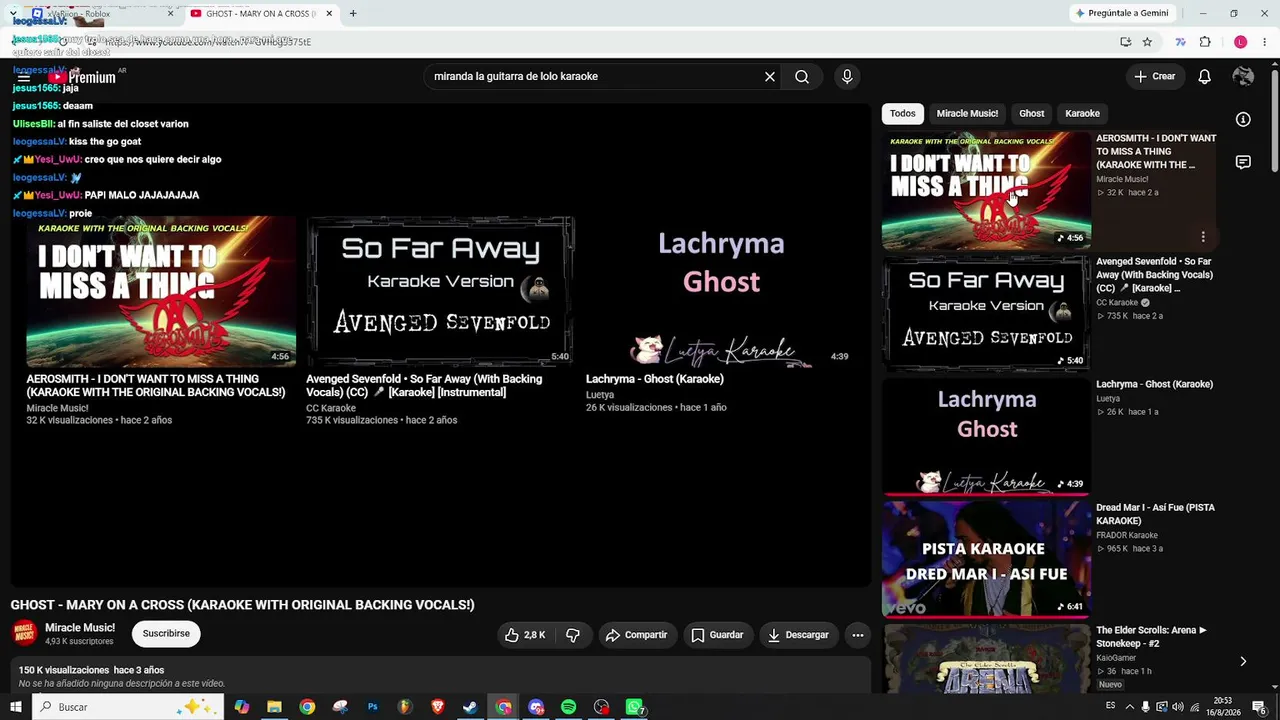1280x720 pixels.
Task: Open the YouTube hamburger guide menu
Action: coord(24,77)
